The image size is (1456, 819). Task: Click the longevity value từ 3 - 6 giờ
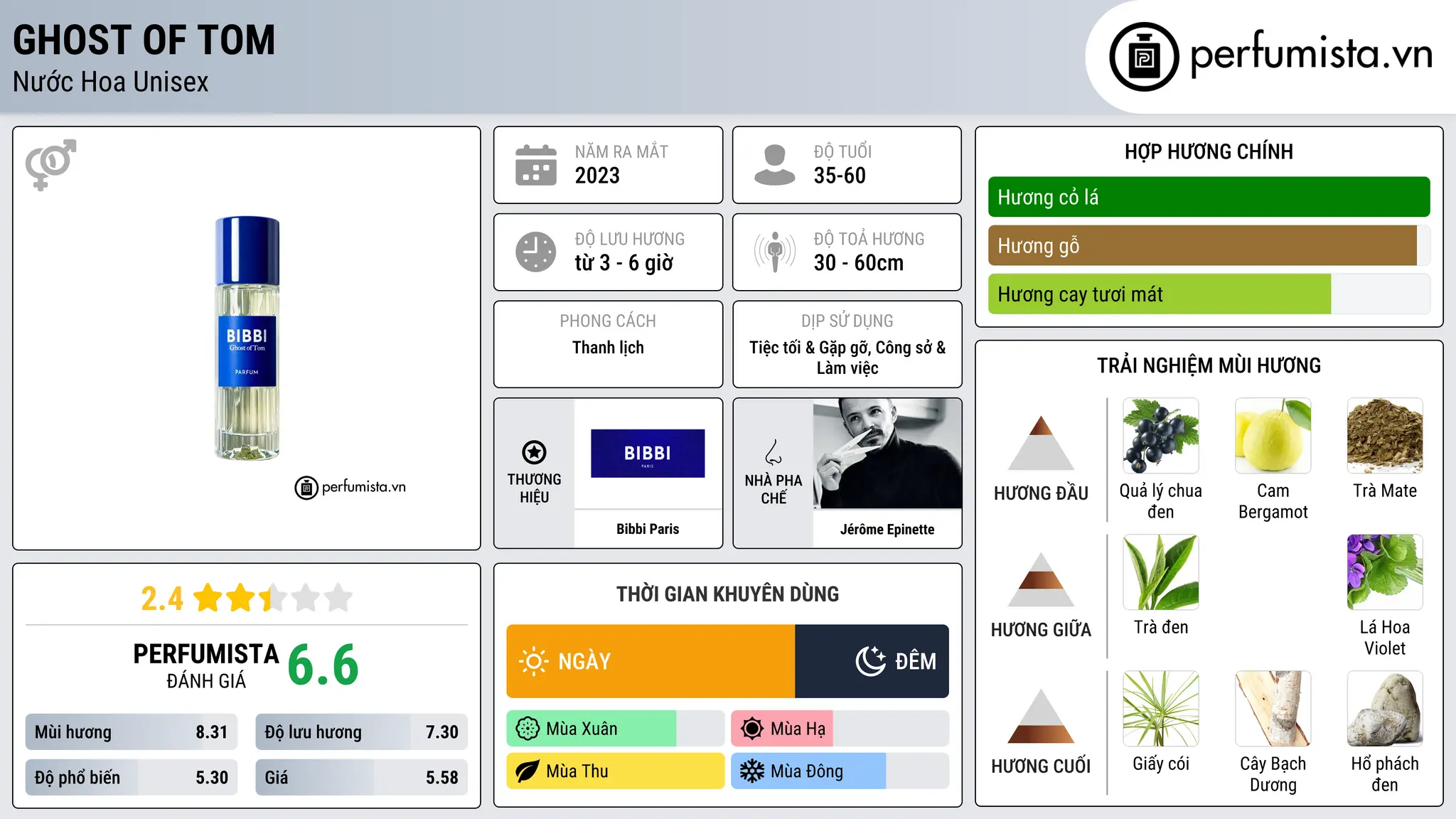point(623,263)
